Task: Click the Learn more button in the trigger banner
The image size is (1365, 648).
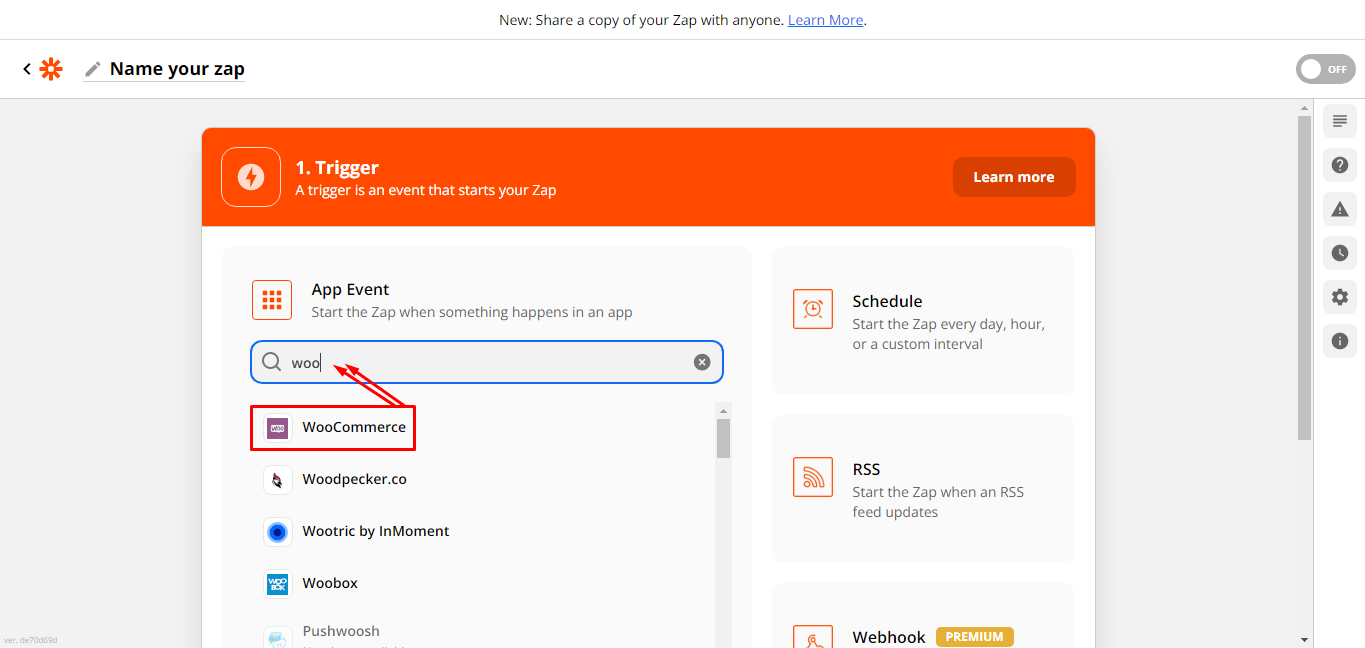Action: pyautogui.click(x=1014, y=176)
